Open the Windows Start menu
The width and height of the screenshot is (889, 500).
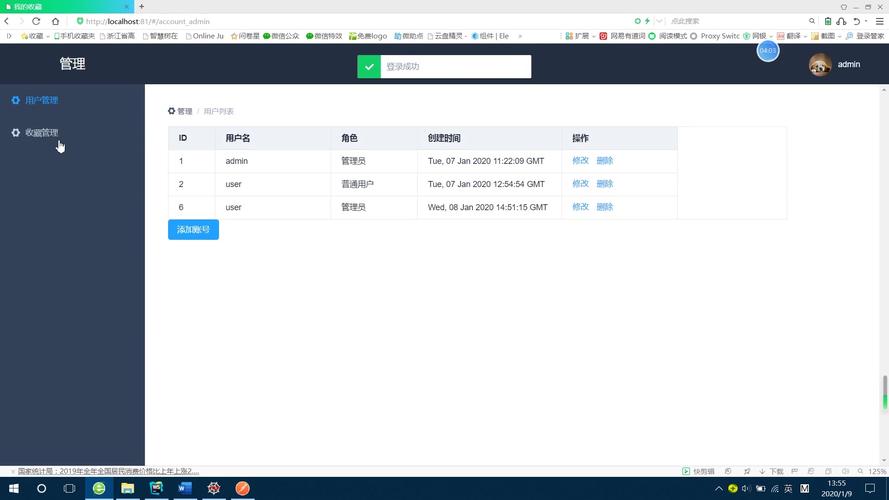14,488
